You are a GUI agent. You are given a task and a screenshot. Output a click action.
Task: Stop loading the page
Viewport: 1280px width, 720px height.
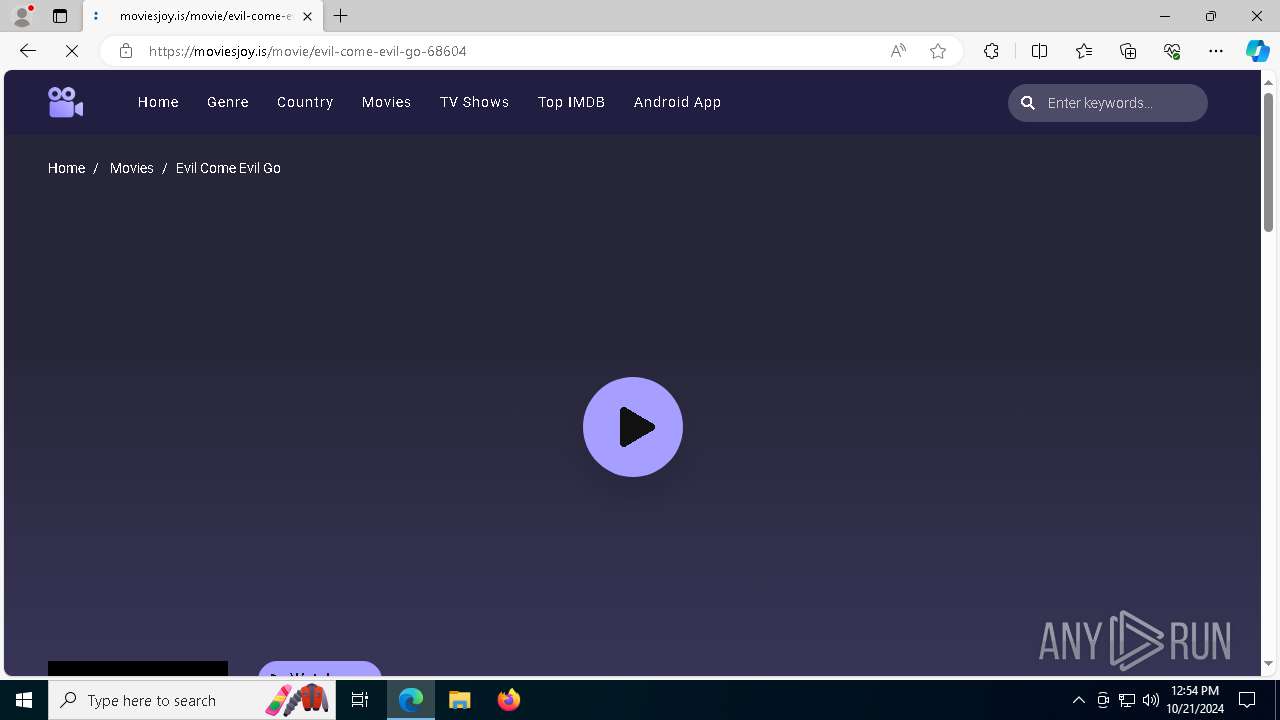coord(71,51)
